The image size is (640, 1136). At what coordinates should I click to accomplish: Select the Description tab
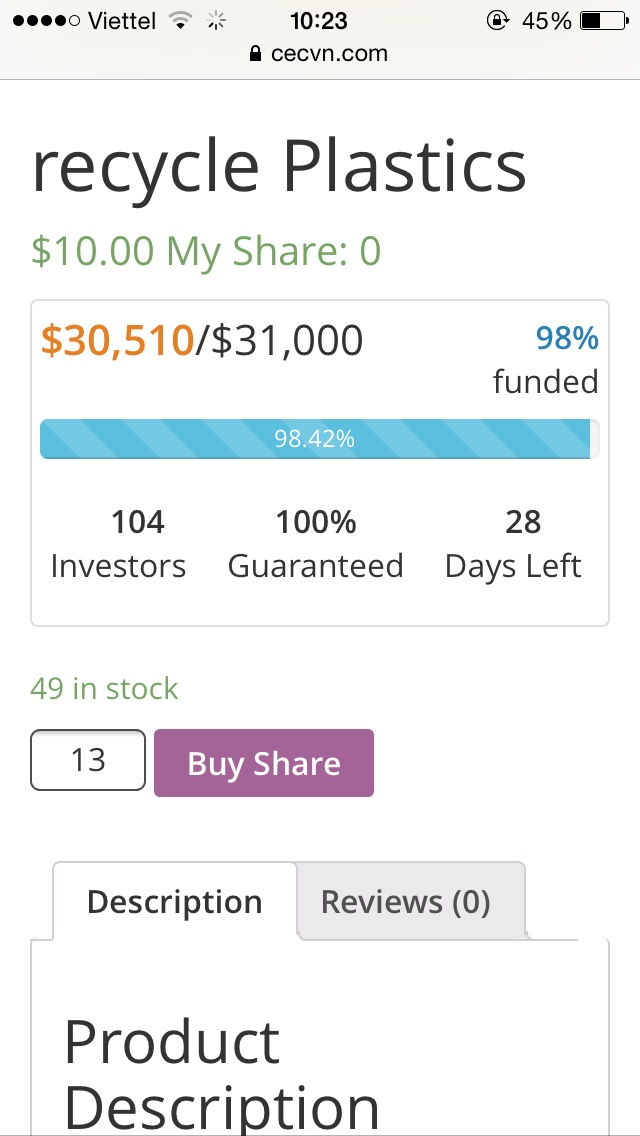point(174,902)
